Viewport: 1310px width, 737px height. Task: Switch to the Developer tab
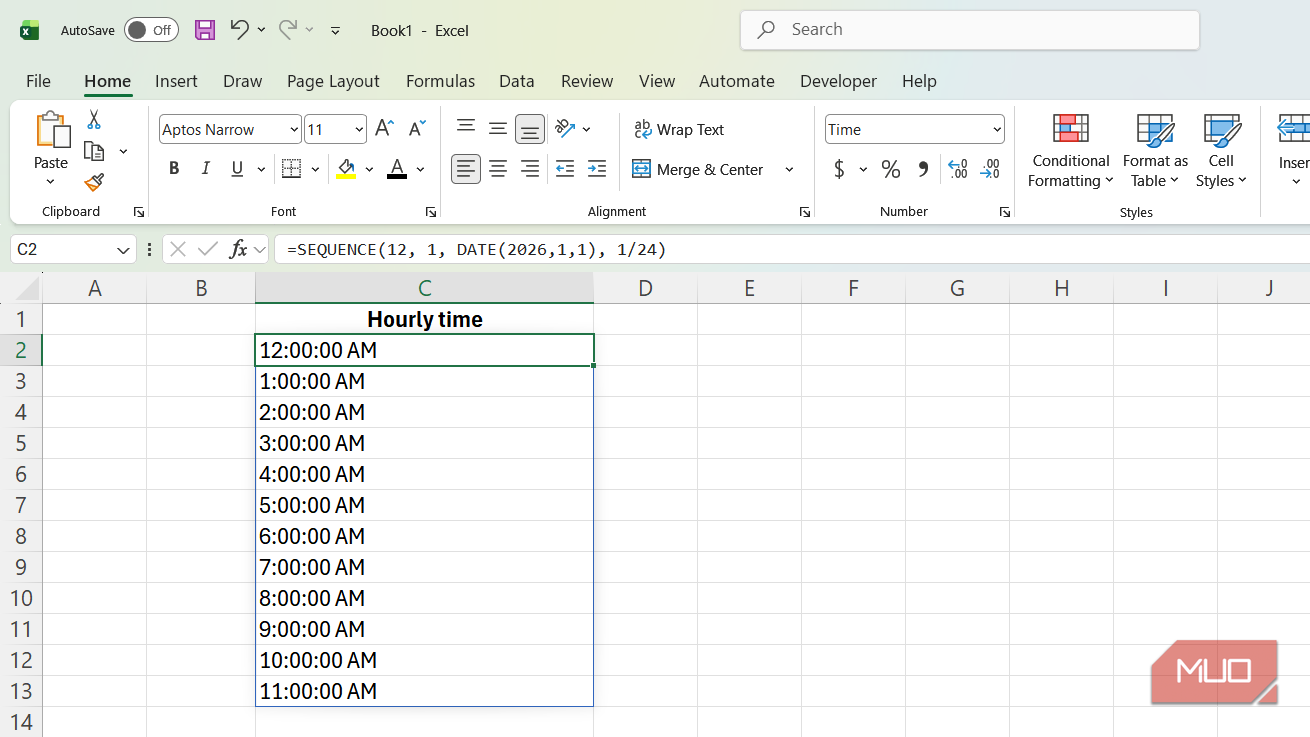click(x=838, y=81)
